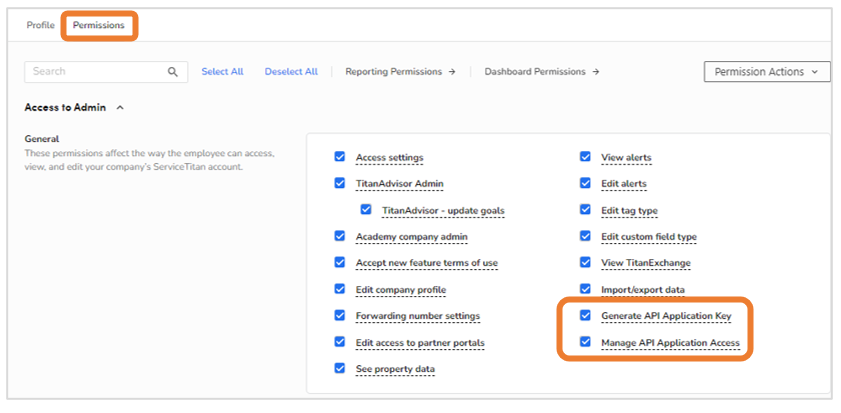Click the Reporting Permissions arrow icon
Image resolution: width=841 pixels, height=413 pixels.
pos(452,72)
